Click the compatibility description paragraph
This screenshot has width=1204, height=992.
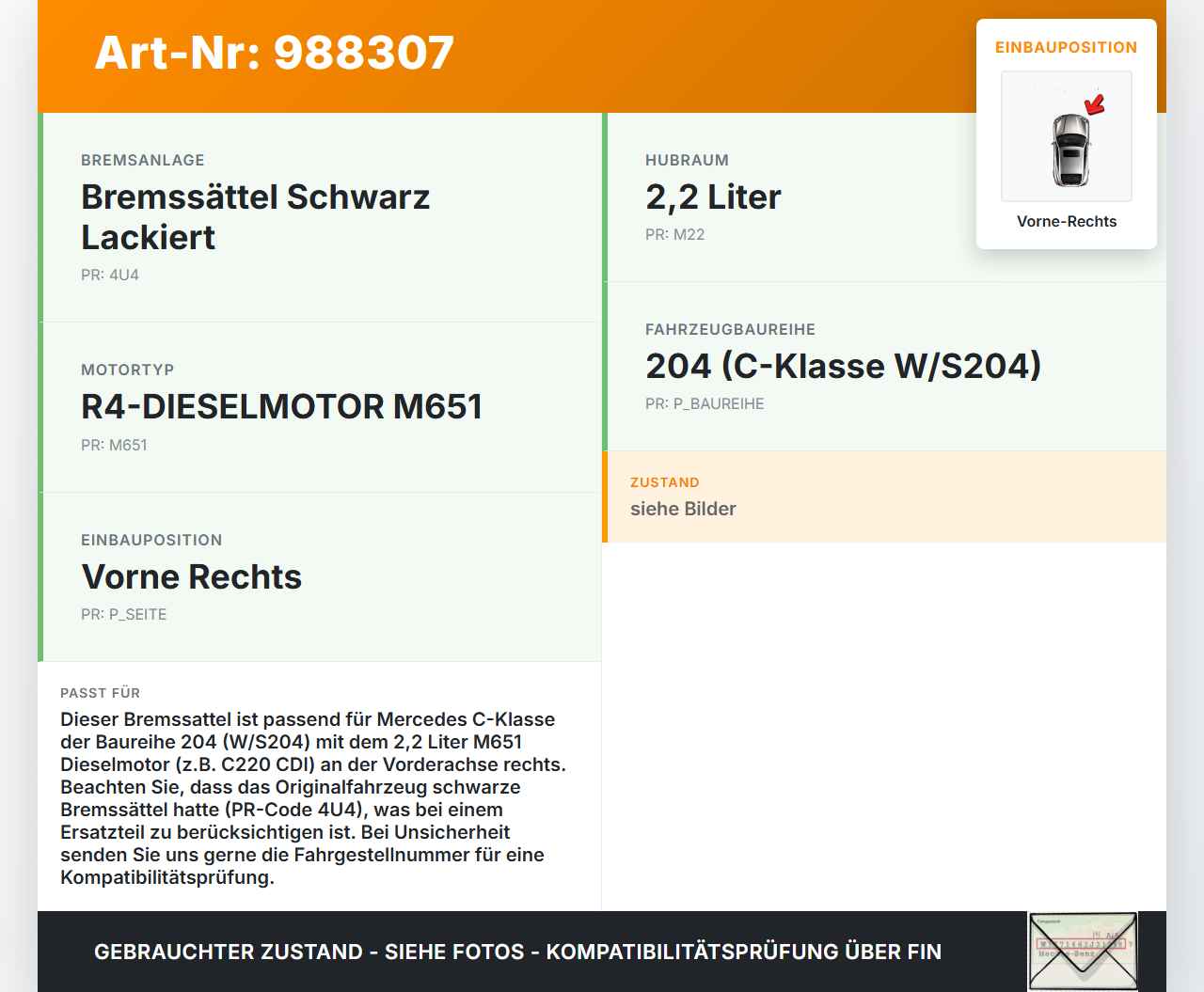[313, 798]
